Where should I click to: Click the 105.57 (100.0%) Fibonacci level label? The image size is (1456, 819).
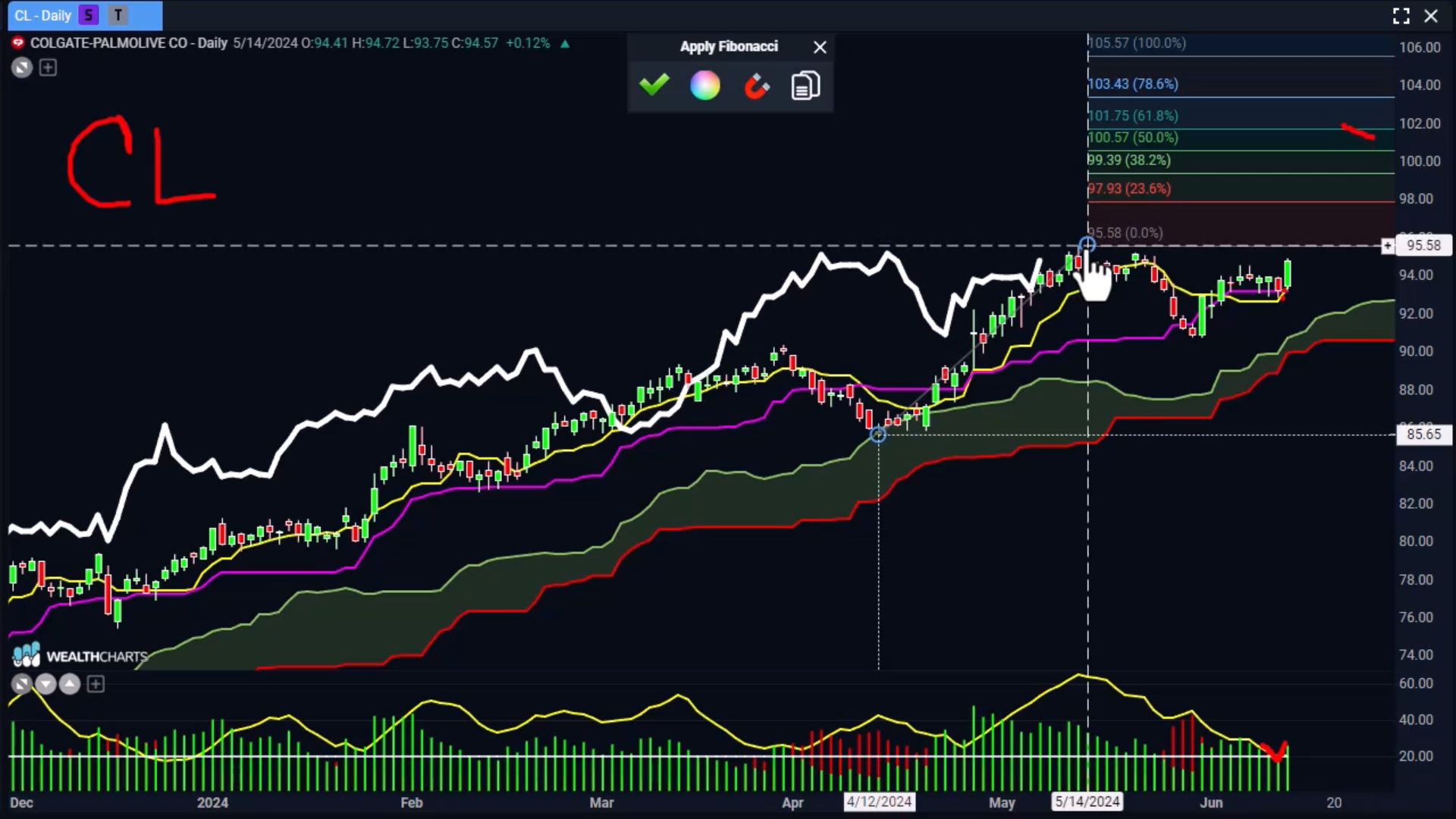click(x=1137, y=43)
